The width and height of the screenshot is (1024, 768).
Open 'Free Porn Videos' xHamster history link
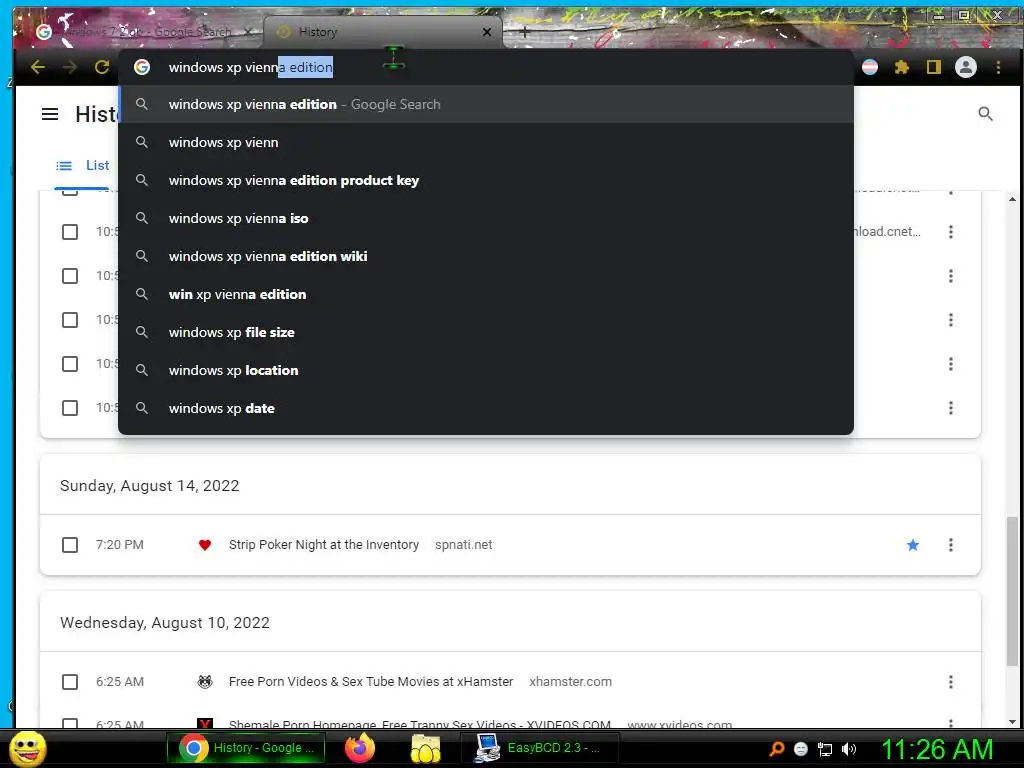point(371,682)
